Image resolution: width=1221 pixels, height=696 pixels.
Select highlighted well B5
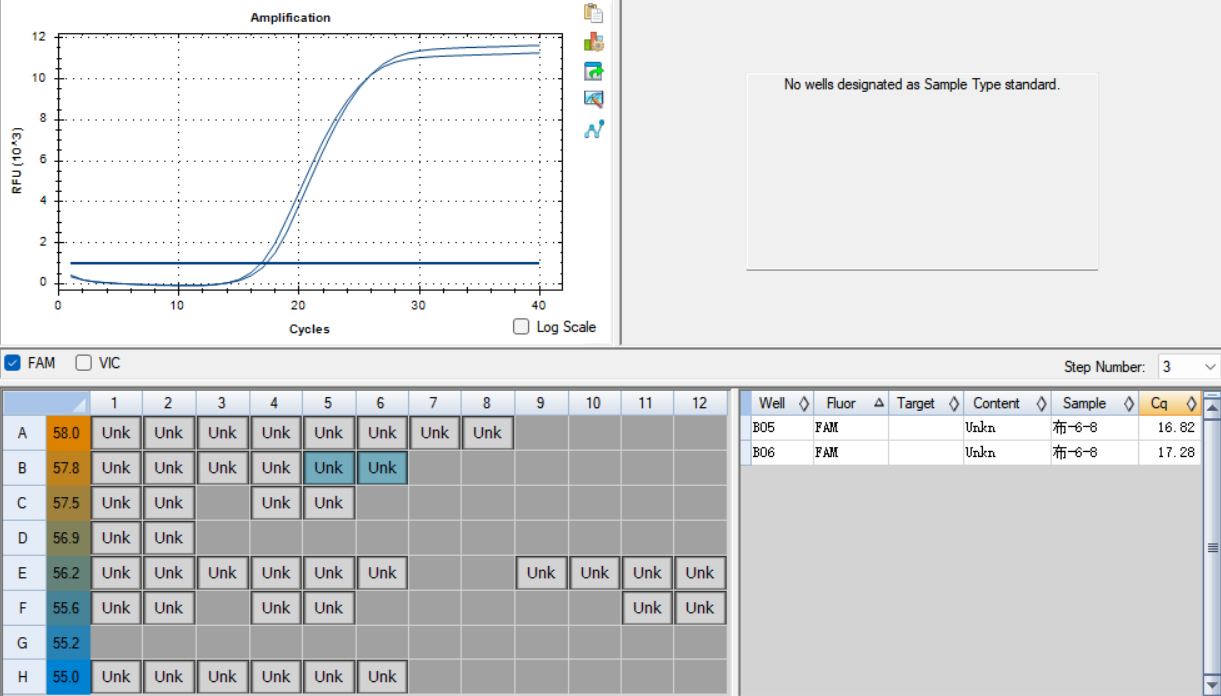(328, 468)
